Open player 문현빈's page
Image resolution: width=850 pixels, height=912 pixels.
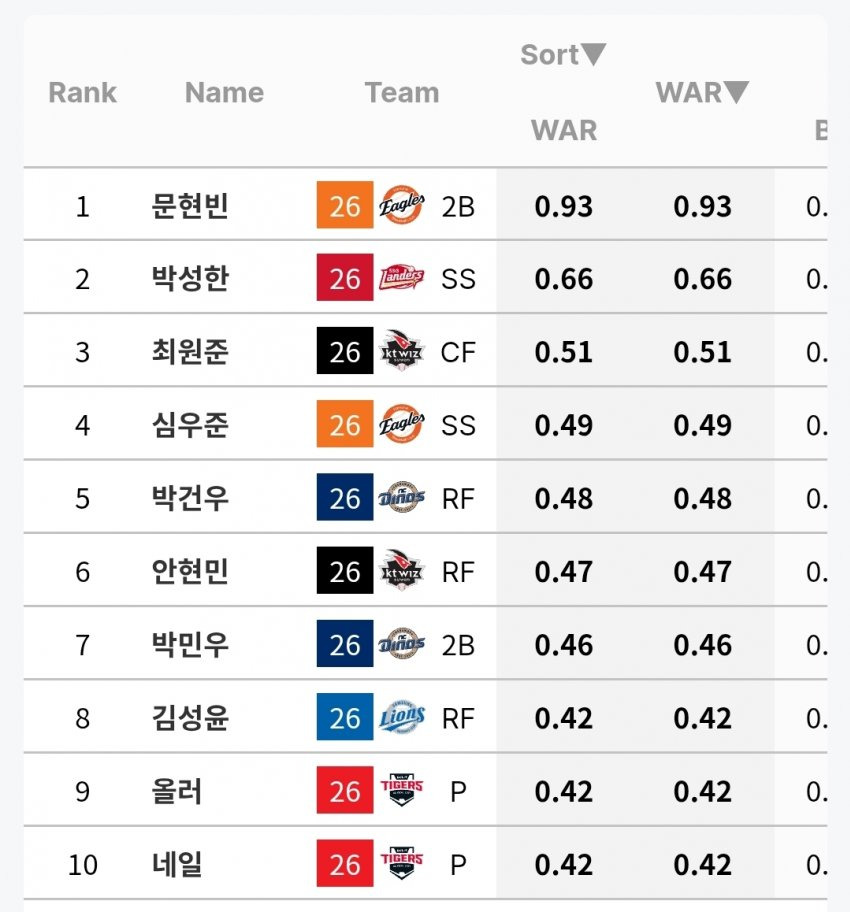click(190, 206)
